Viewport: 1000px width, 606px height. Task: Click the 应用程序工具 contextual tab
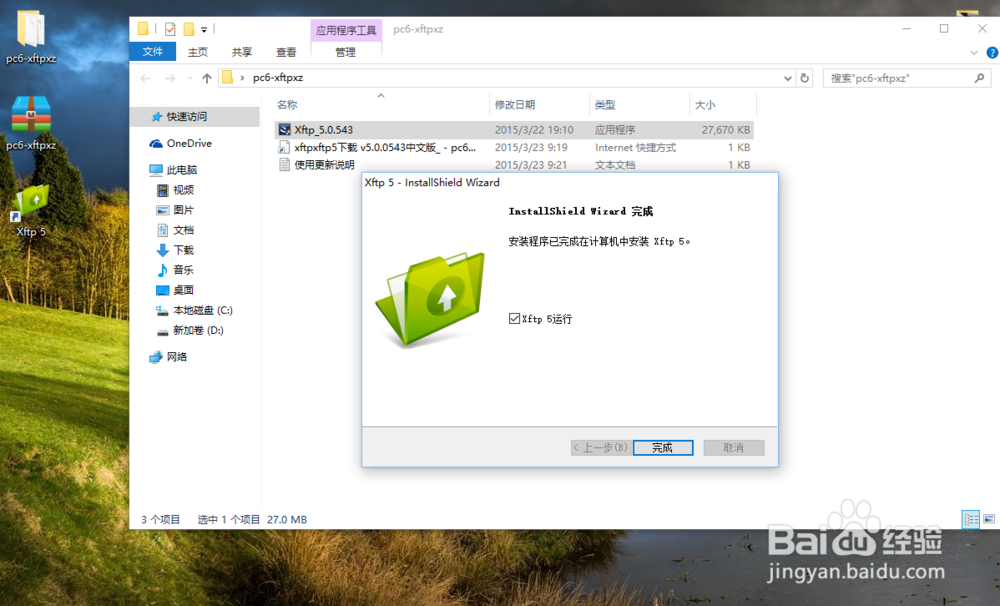tap(346, 30)
